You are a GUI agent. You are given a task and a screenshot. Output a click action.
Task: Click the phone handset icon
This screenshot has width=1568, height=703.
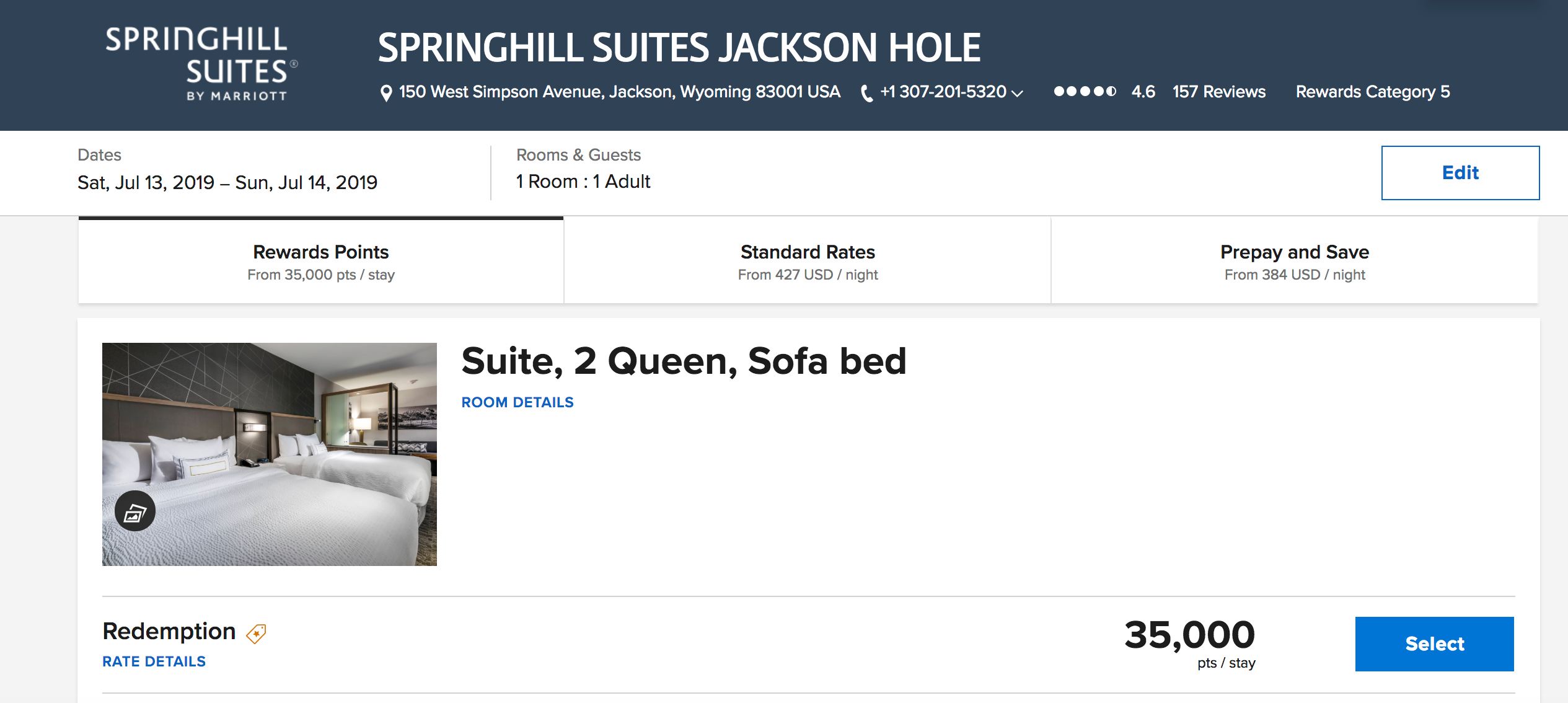tap(866, 93)
